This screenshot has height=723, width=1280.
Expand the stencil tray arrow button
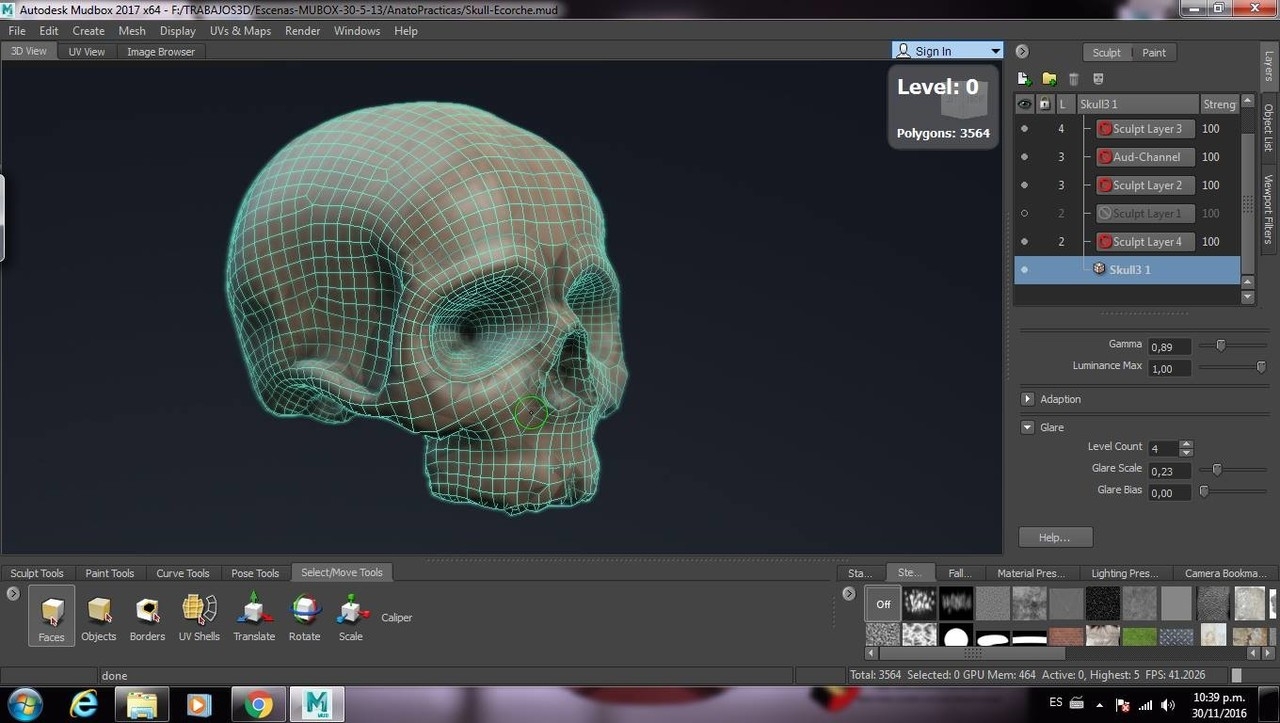point(849,593)
